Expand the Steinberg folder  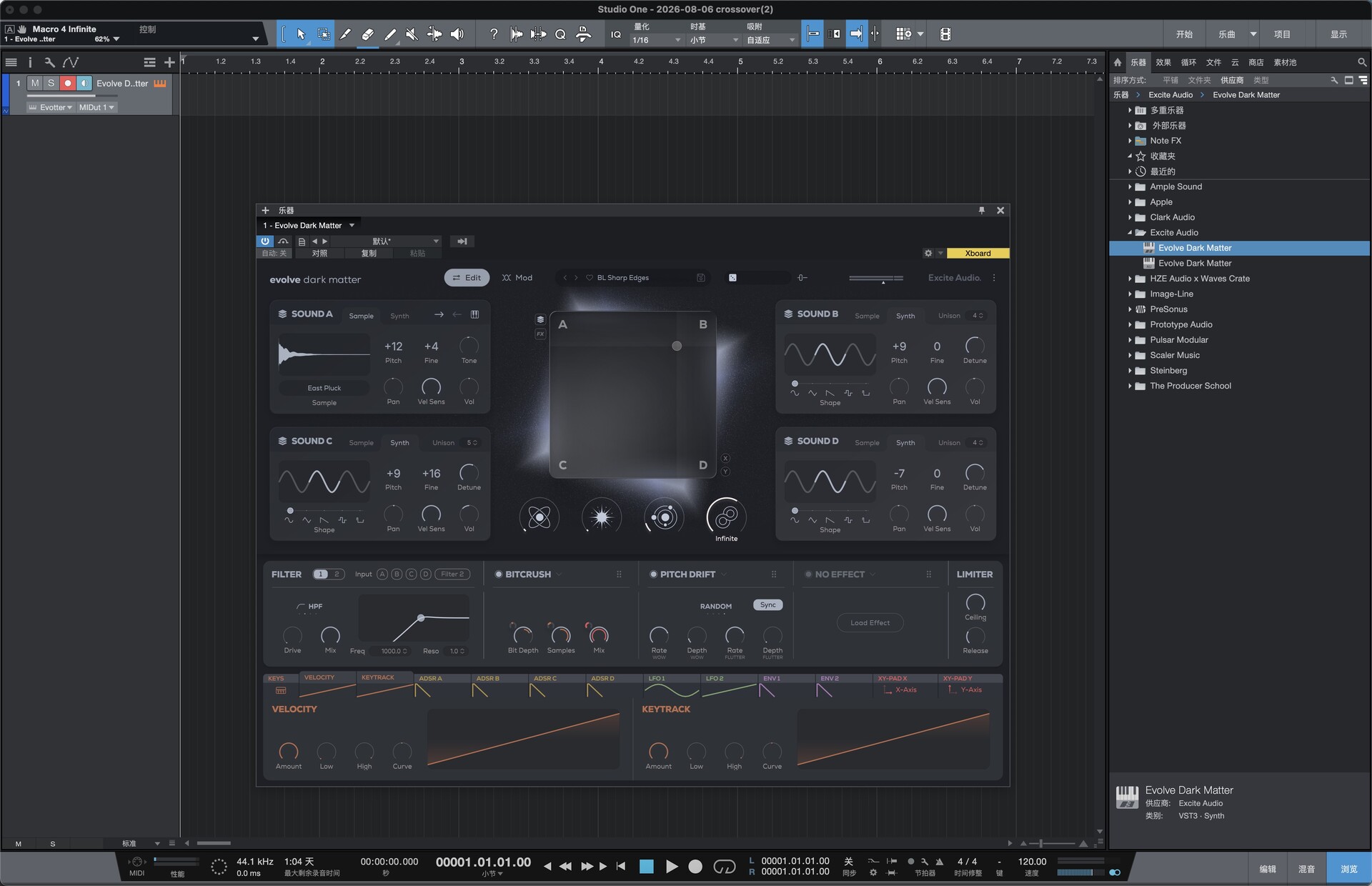point(1130,370)
